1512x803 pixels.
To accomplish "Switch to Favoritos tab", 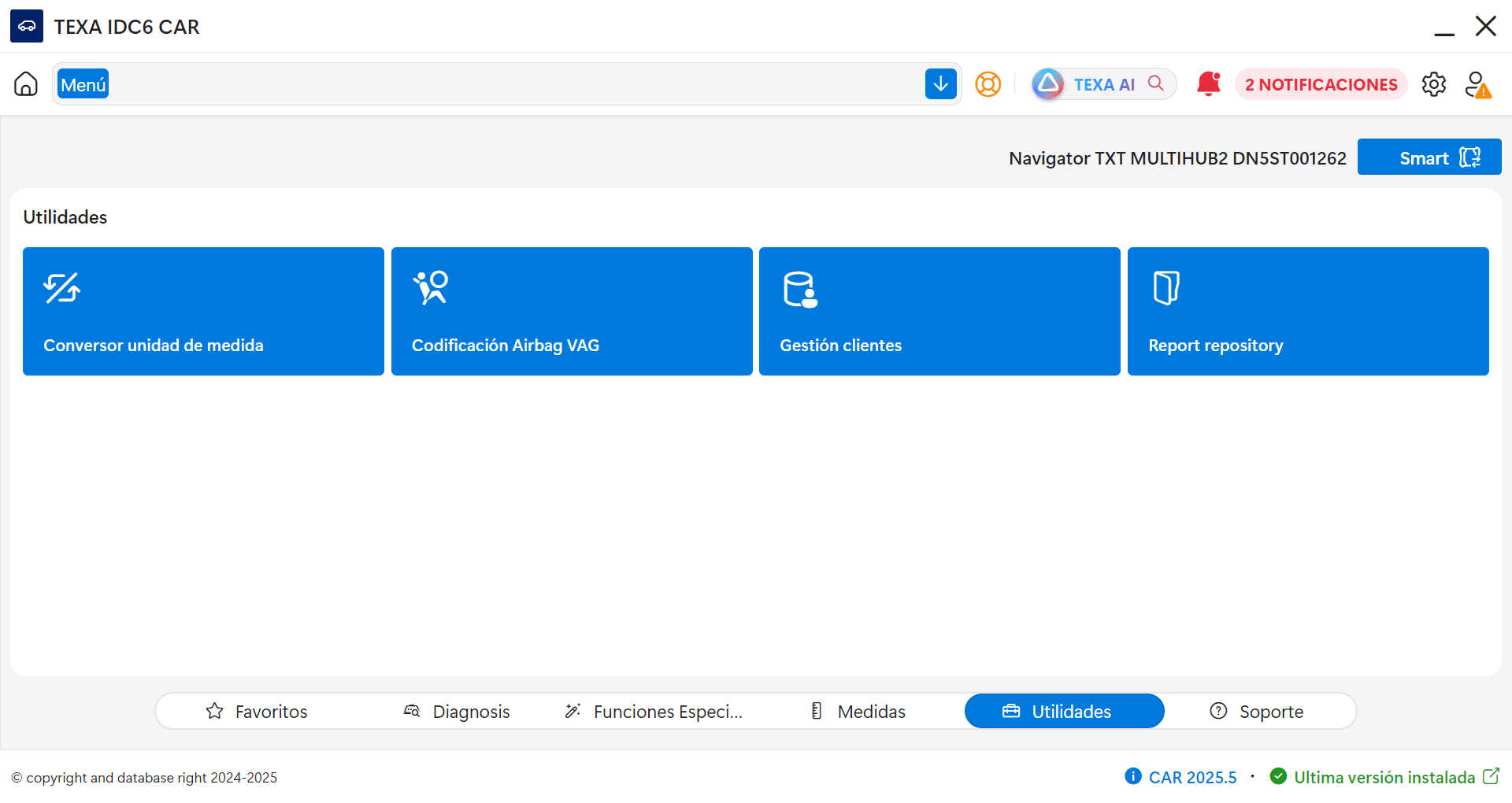I will pos(256,711).
